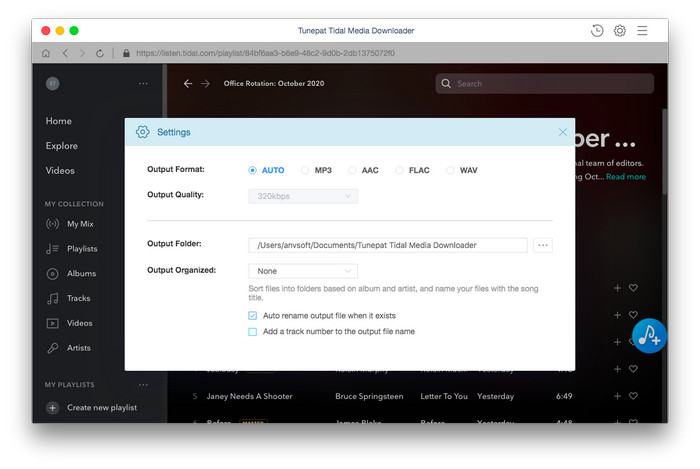
Task: Go forward in Tidal player header
Action: (205, 84)
